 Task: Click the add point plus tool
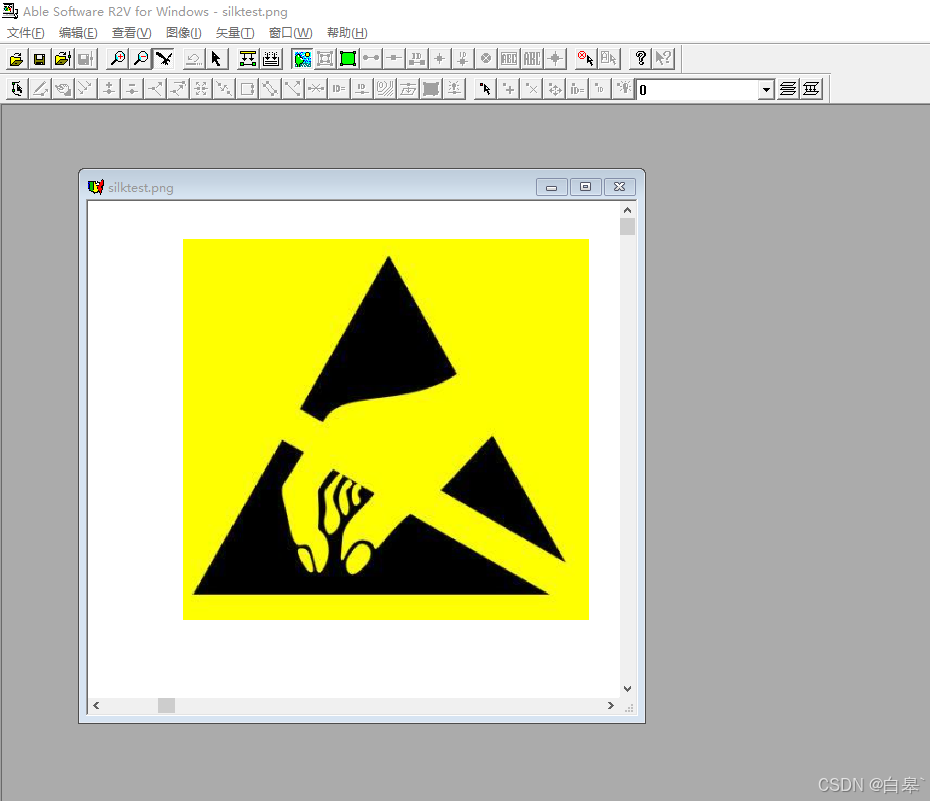[508, 89]
